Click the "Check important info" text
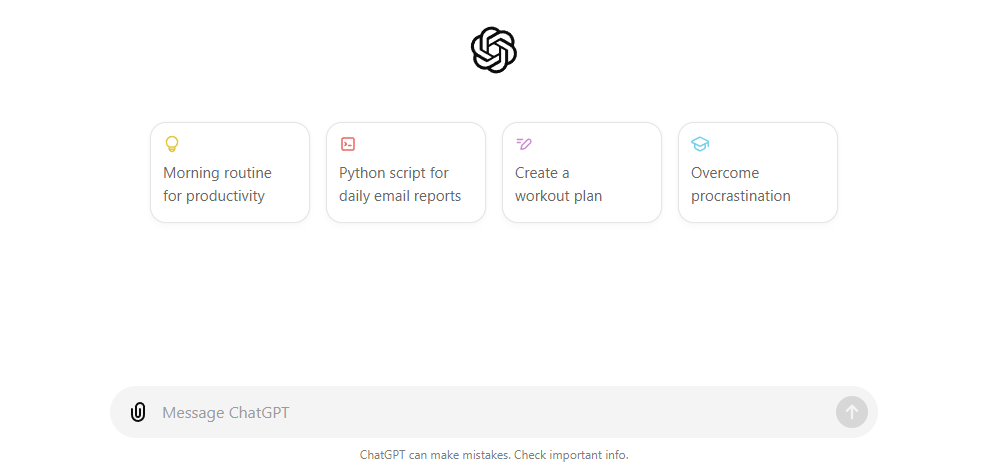This screenshot has height=463, width=990. 571,455
